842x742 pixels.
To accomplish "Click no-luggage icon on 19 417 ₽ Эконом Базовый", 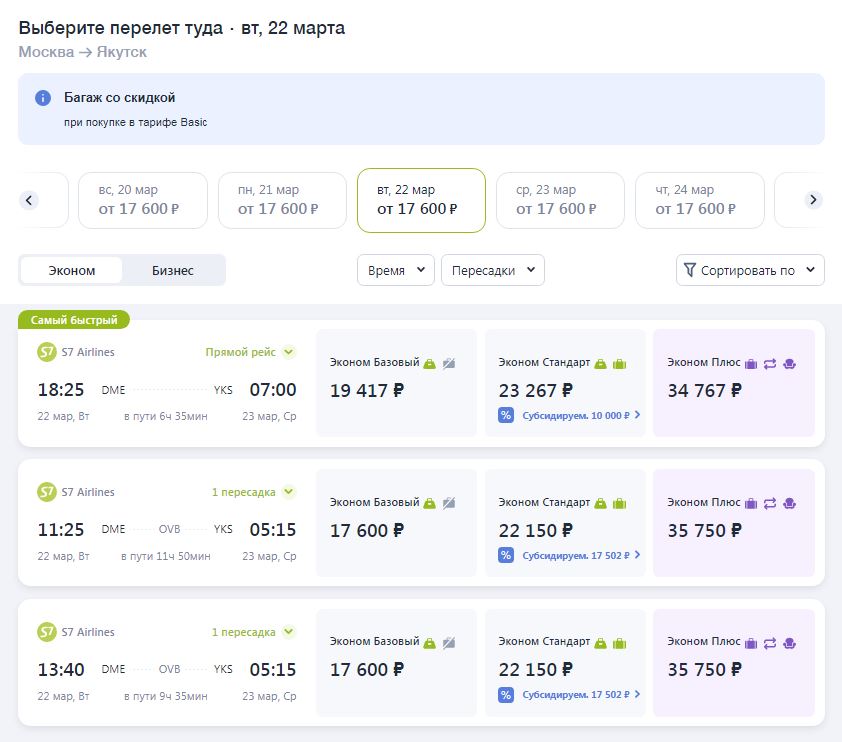I will (449, 363).
